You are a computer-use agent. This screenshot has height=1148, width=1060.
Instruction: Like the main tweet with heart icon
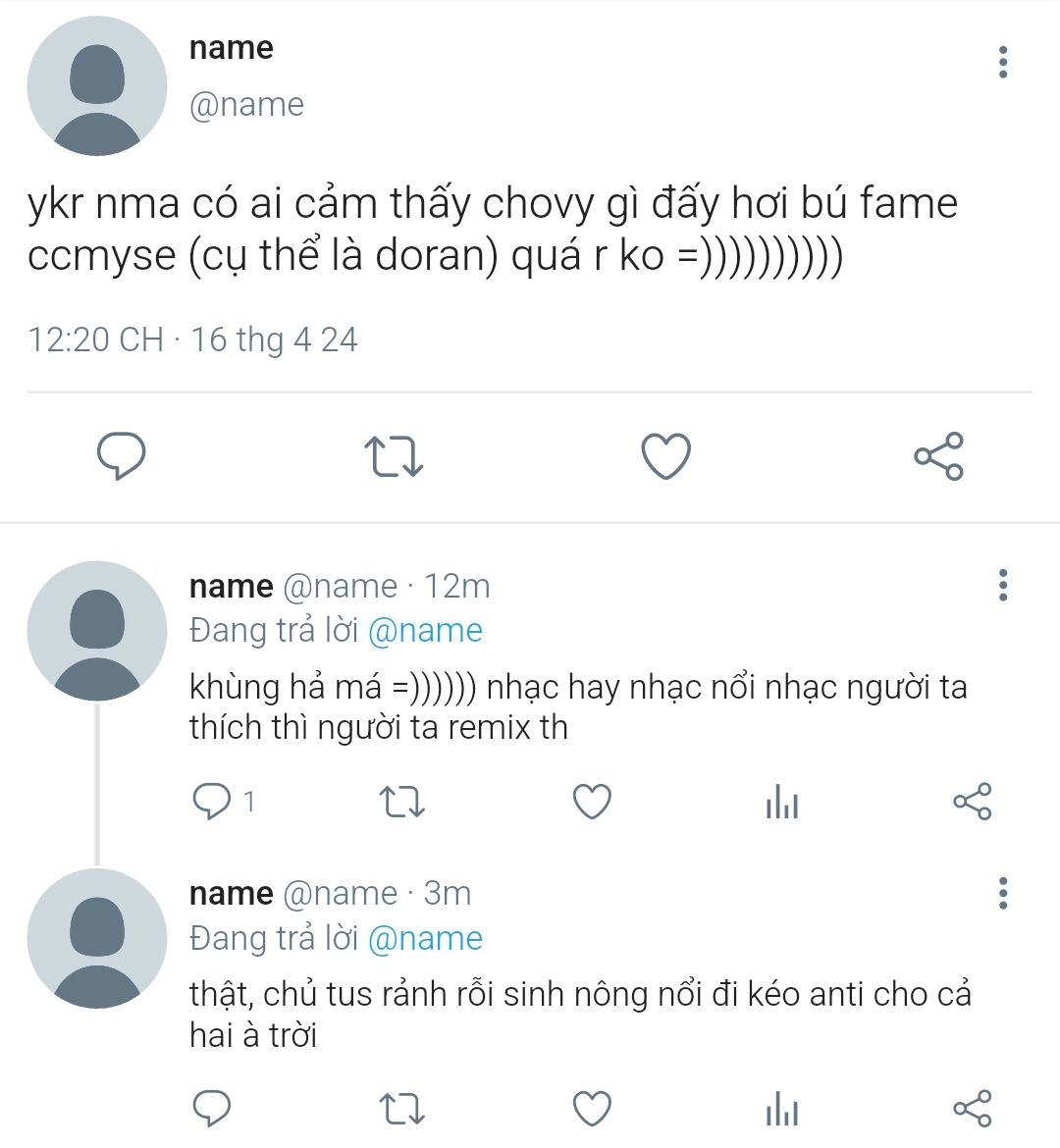tap(665, 456)
